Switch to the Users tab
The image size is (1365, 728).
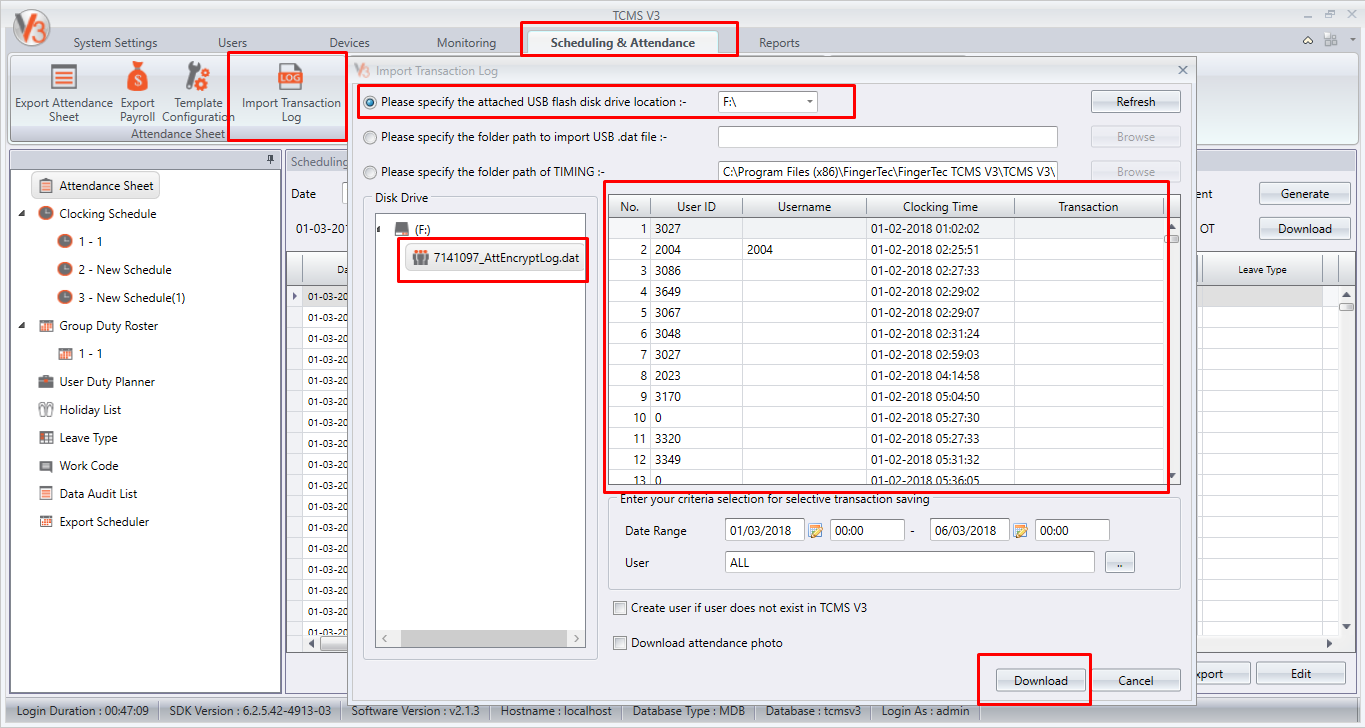coord(232,43)
